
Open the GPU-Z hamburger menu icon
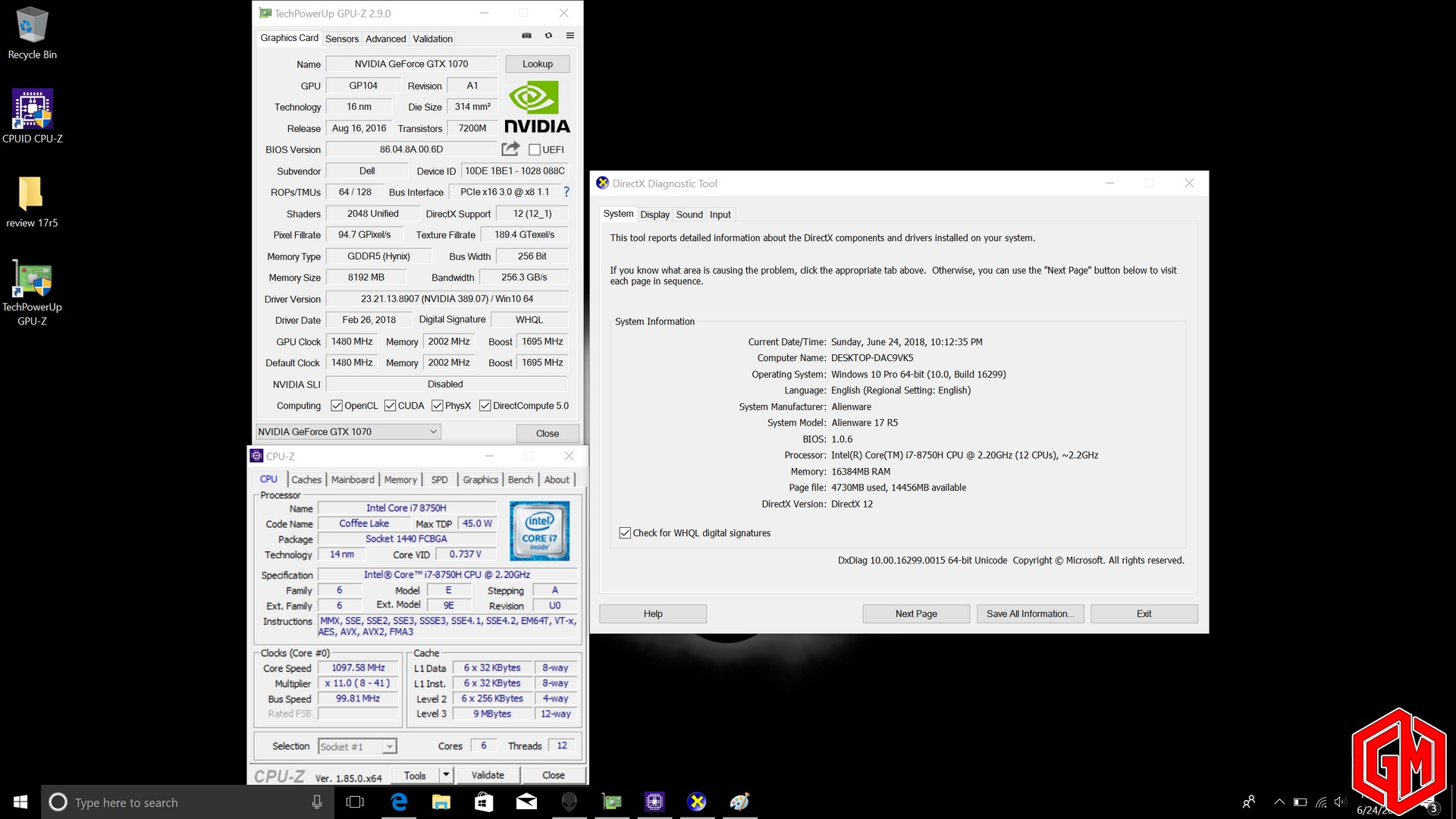(570, 36)
